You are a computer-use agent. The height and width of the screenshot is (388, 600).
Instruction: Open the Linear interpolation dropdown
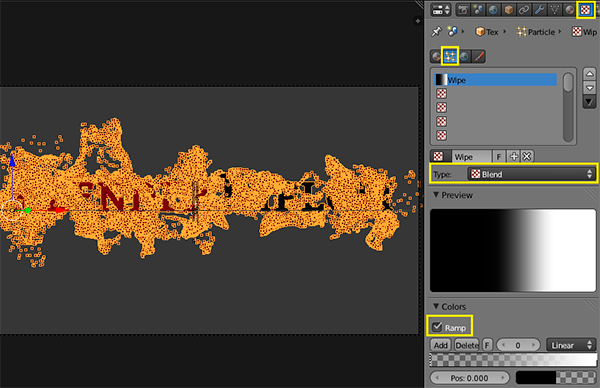(571, 345)
